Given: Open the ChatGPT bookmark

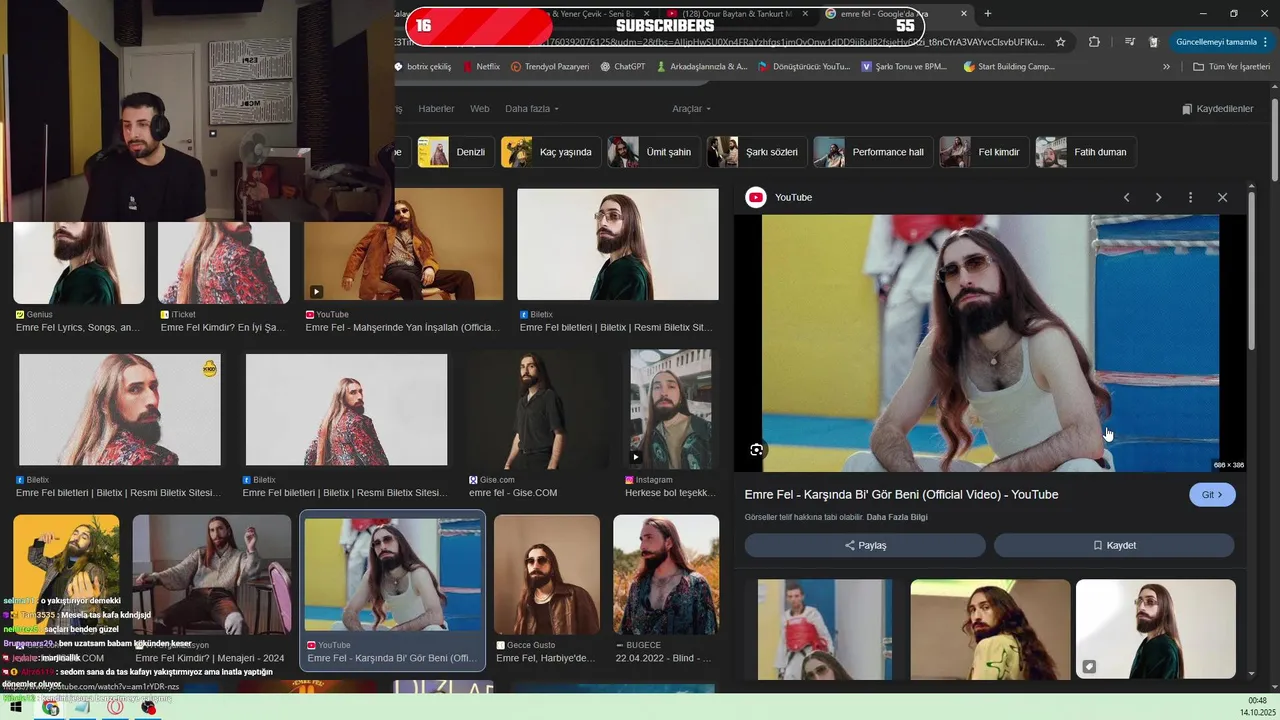Looking at the screenshot, I should pyautogui.click(x=623, y=67).
